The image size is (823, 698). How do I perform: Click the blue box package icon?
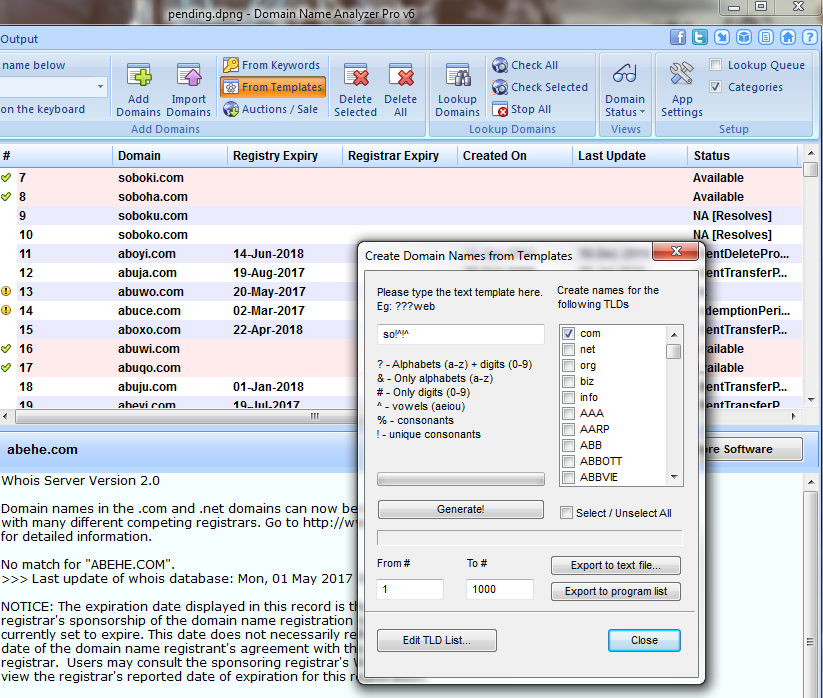[744, 37]
